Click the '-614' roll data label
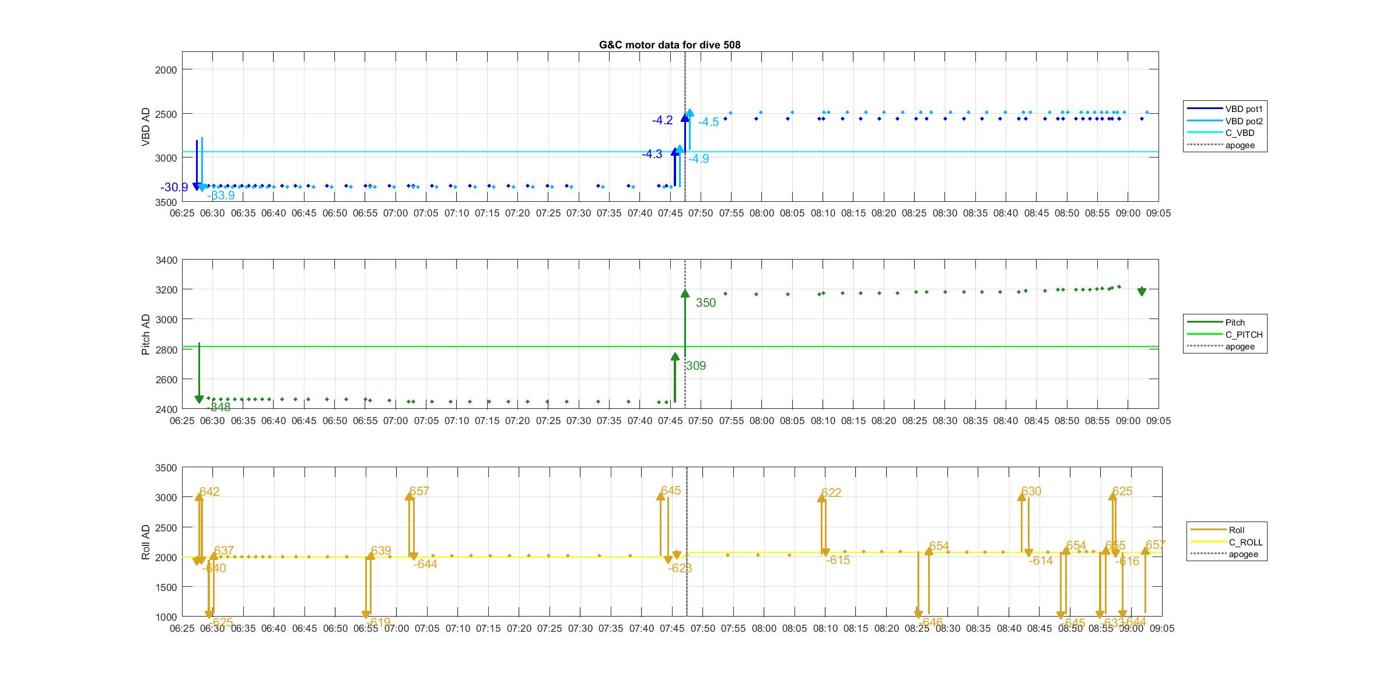The image size is (1400, 693). 1041,561
